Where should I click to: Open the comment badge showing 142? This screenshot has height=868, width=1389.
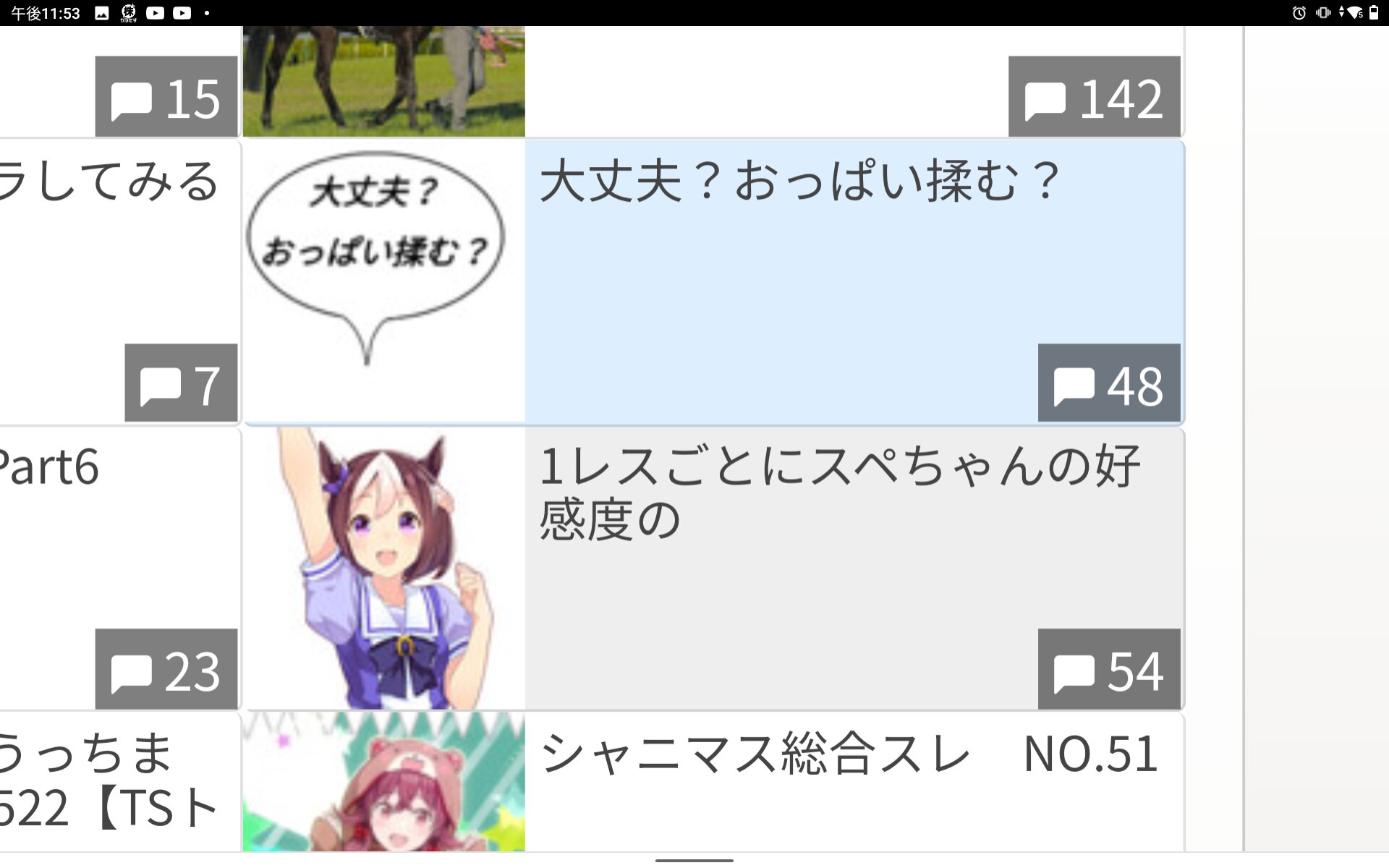1095,96
